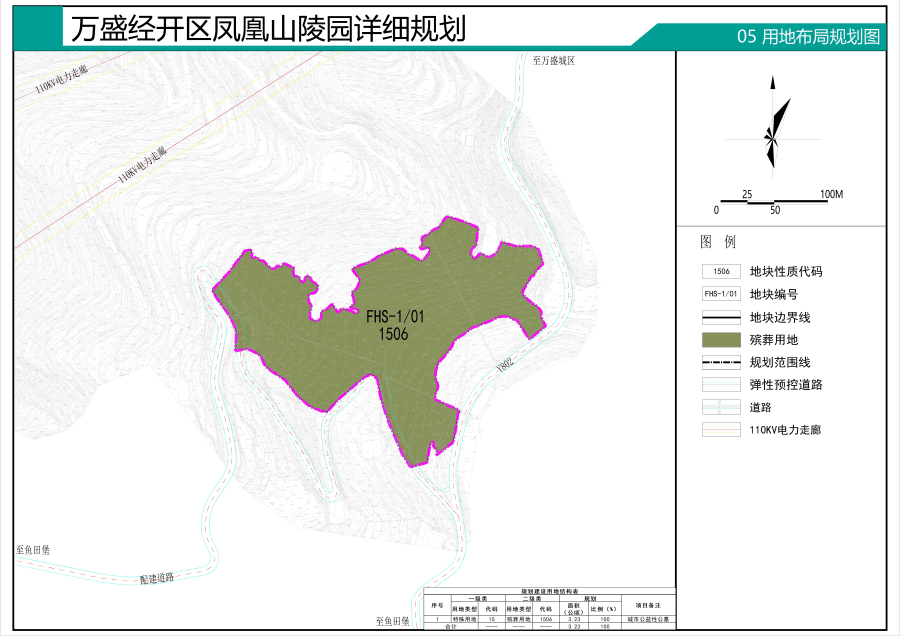Click the FHS-1/01 label on the green parcel

click(395, 316)
